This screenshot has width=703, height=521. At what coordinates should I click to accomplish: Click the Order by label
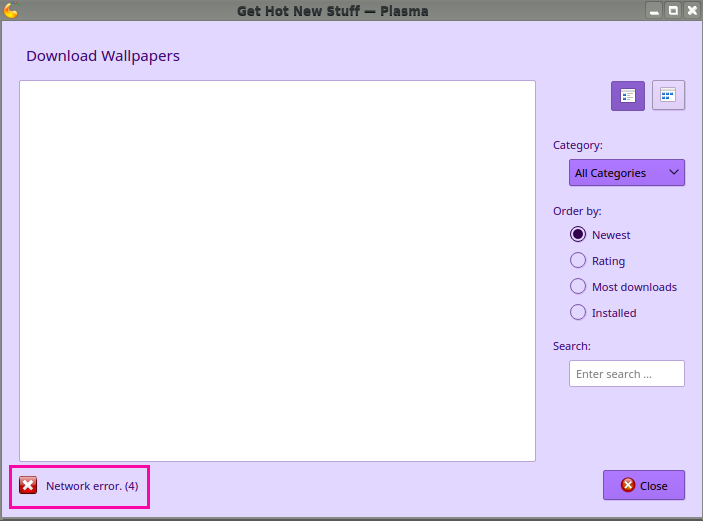coord(577,211)
